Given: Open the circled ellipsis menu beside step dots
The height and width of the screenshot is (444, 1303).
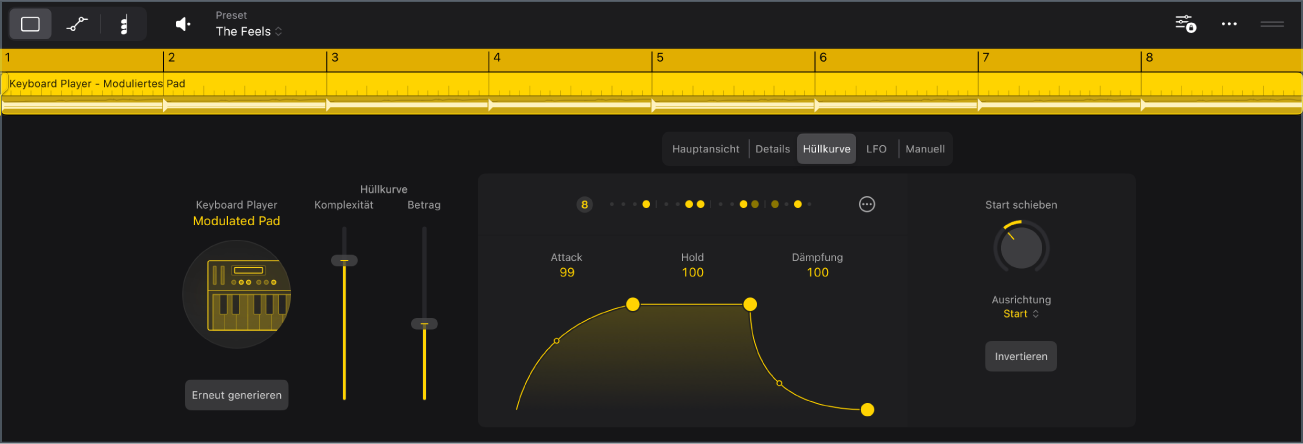Looking at the screenshot, I should 867,204.
